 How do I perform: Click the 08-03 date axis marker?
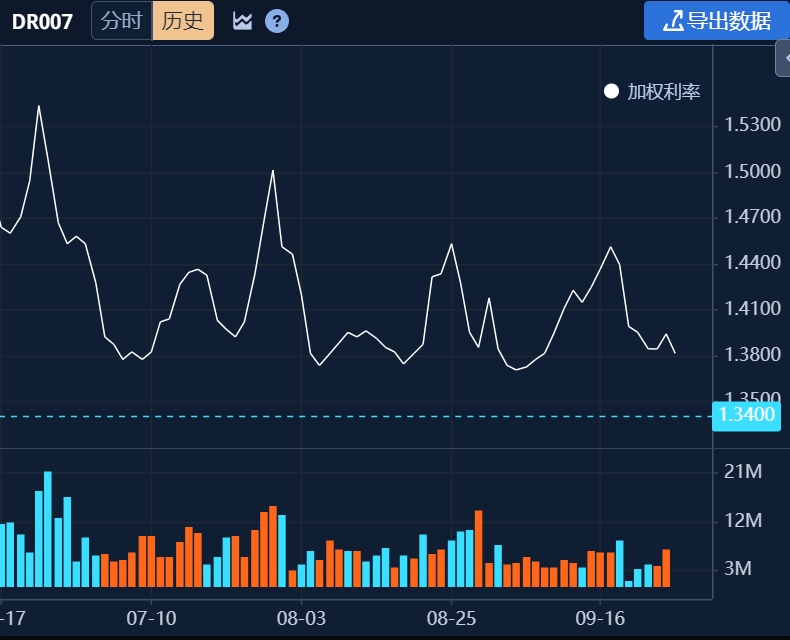301,618
